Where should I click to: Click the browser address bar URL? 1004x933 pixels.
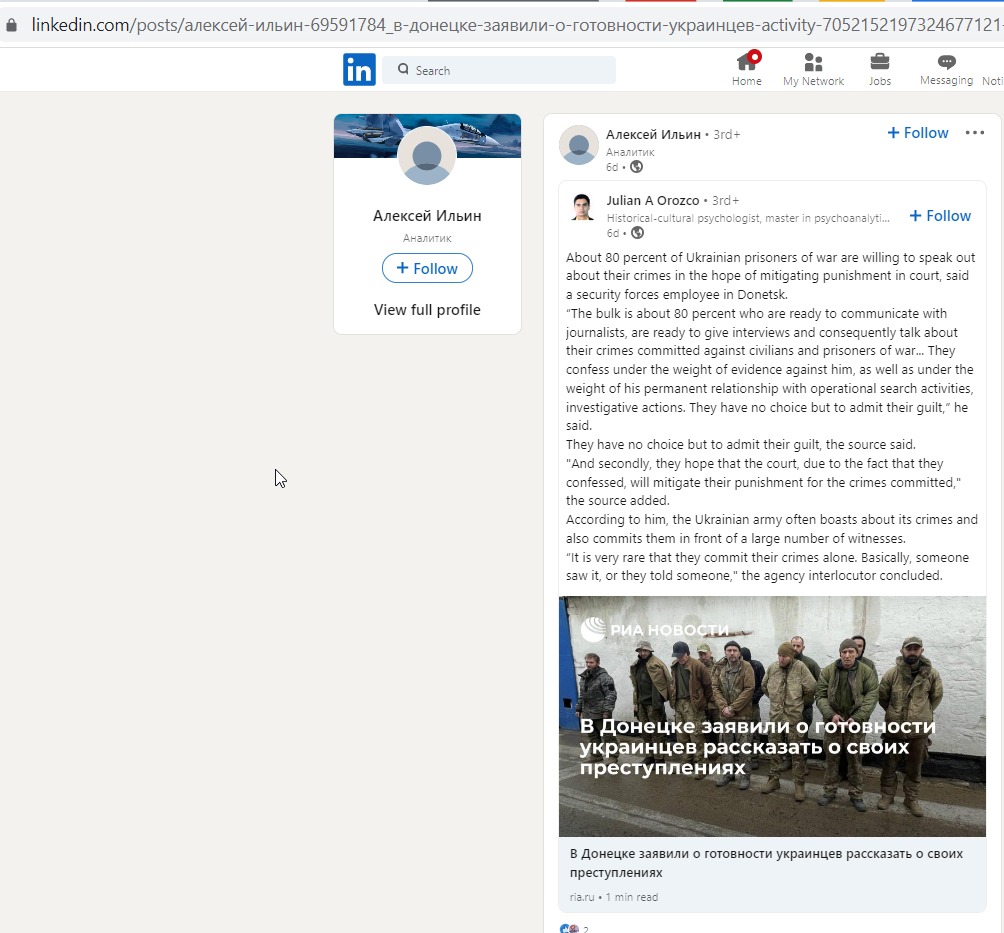pos(517,25)
